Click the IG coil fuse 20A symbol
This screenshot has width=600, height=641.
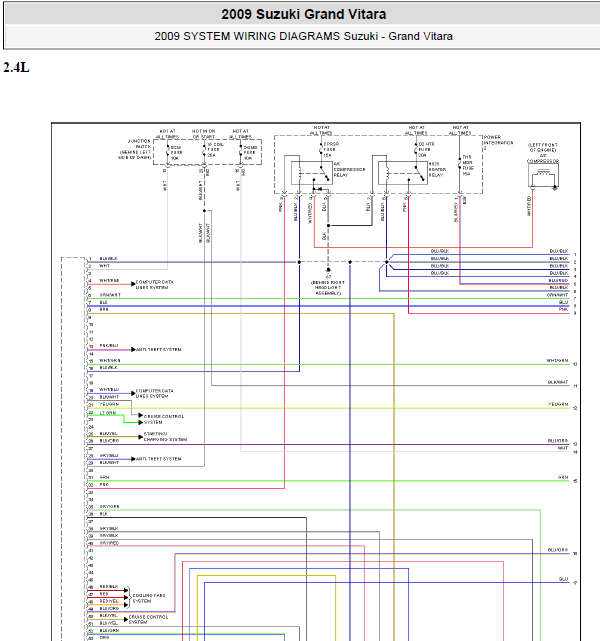(204, 152)
